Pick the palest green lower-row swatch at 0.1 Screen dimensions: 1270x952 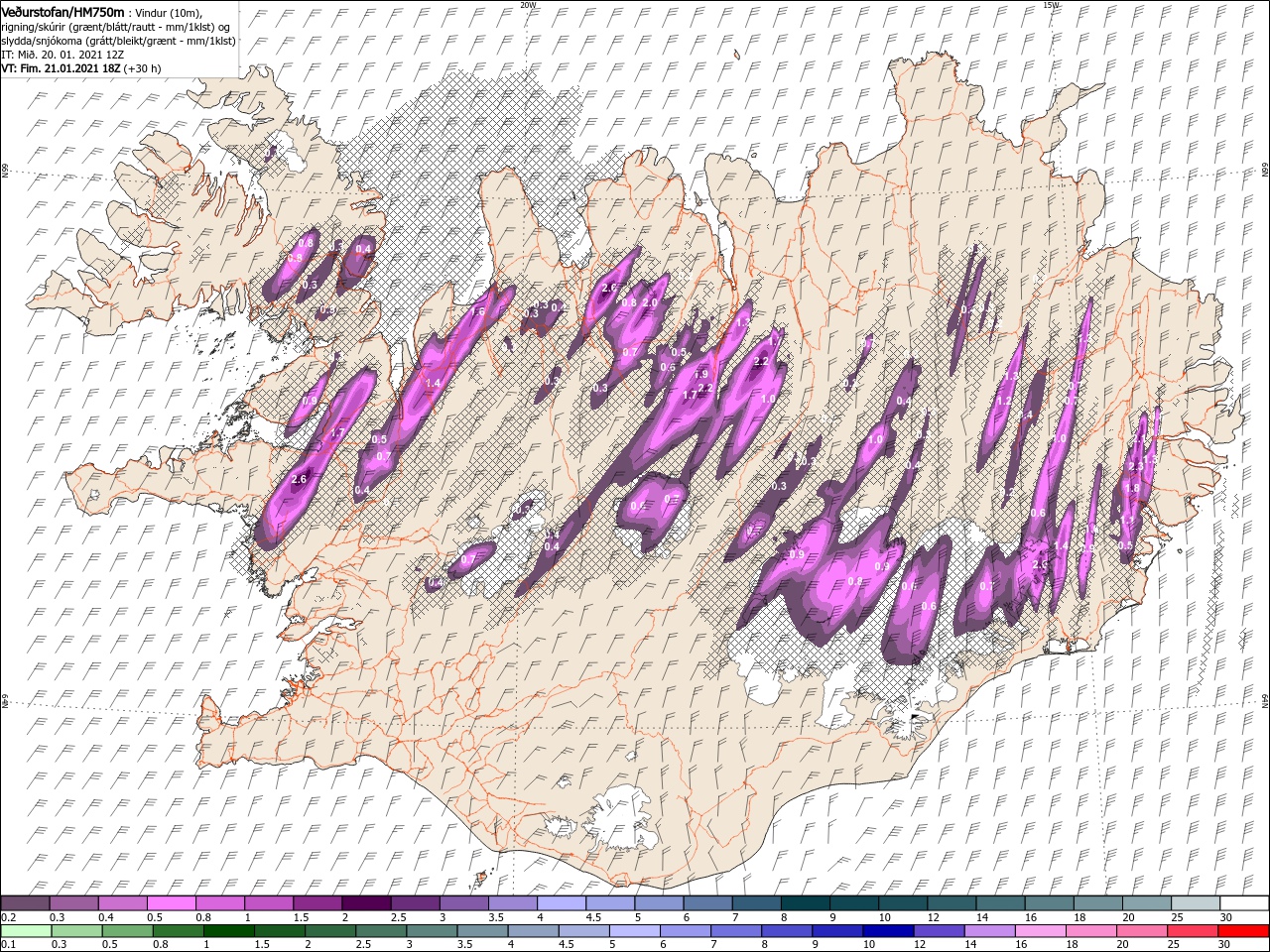[x=26, y=931]
